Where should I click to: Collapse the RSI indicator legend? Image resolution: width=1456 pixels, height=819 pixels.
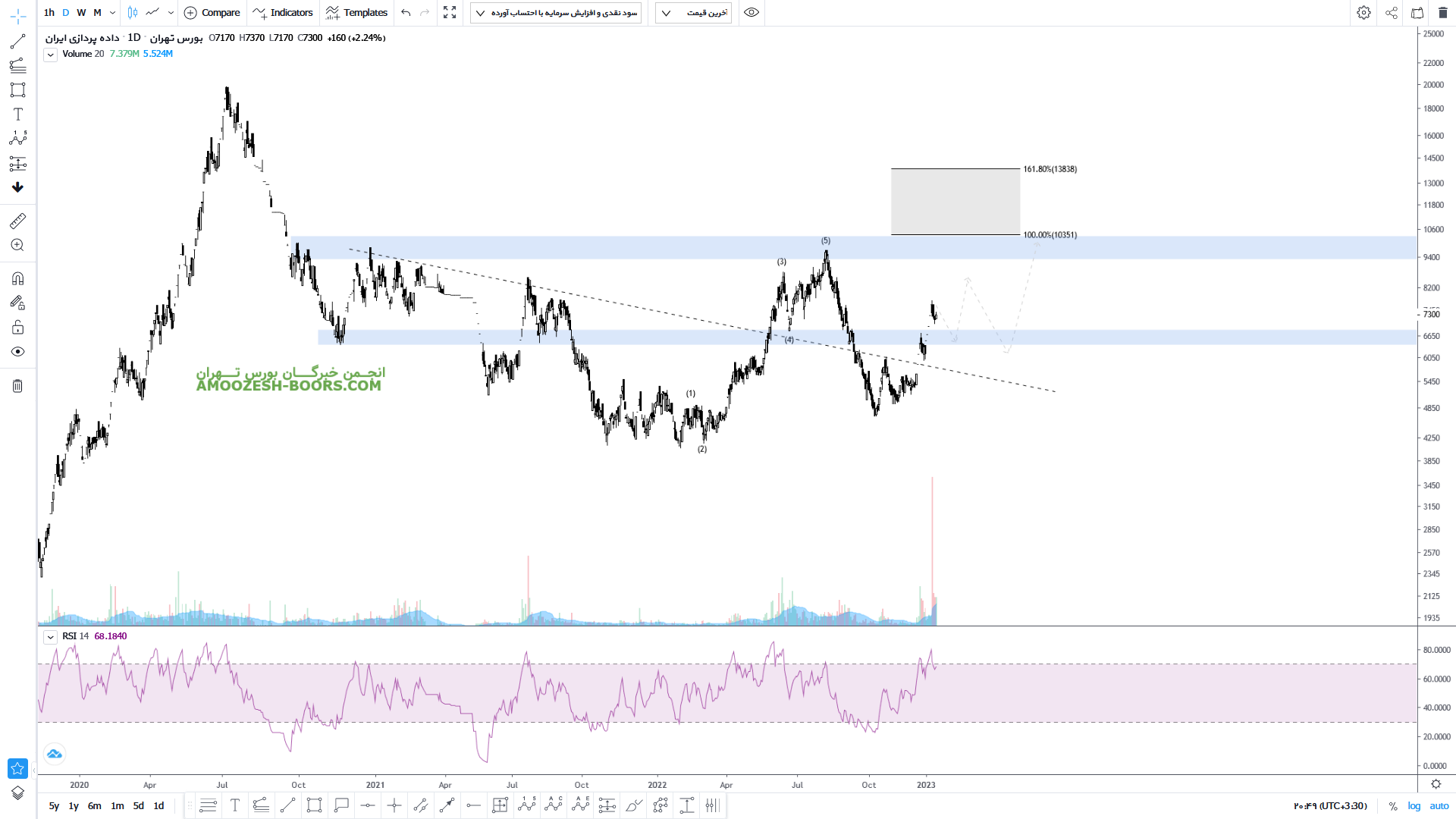click(x=50, y=637)
